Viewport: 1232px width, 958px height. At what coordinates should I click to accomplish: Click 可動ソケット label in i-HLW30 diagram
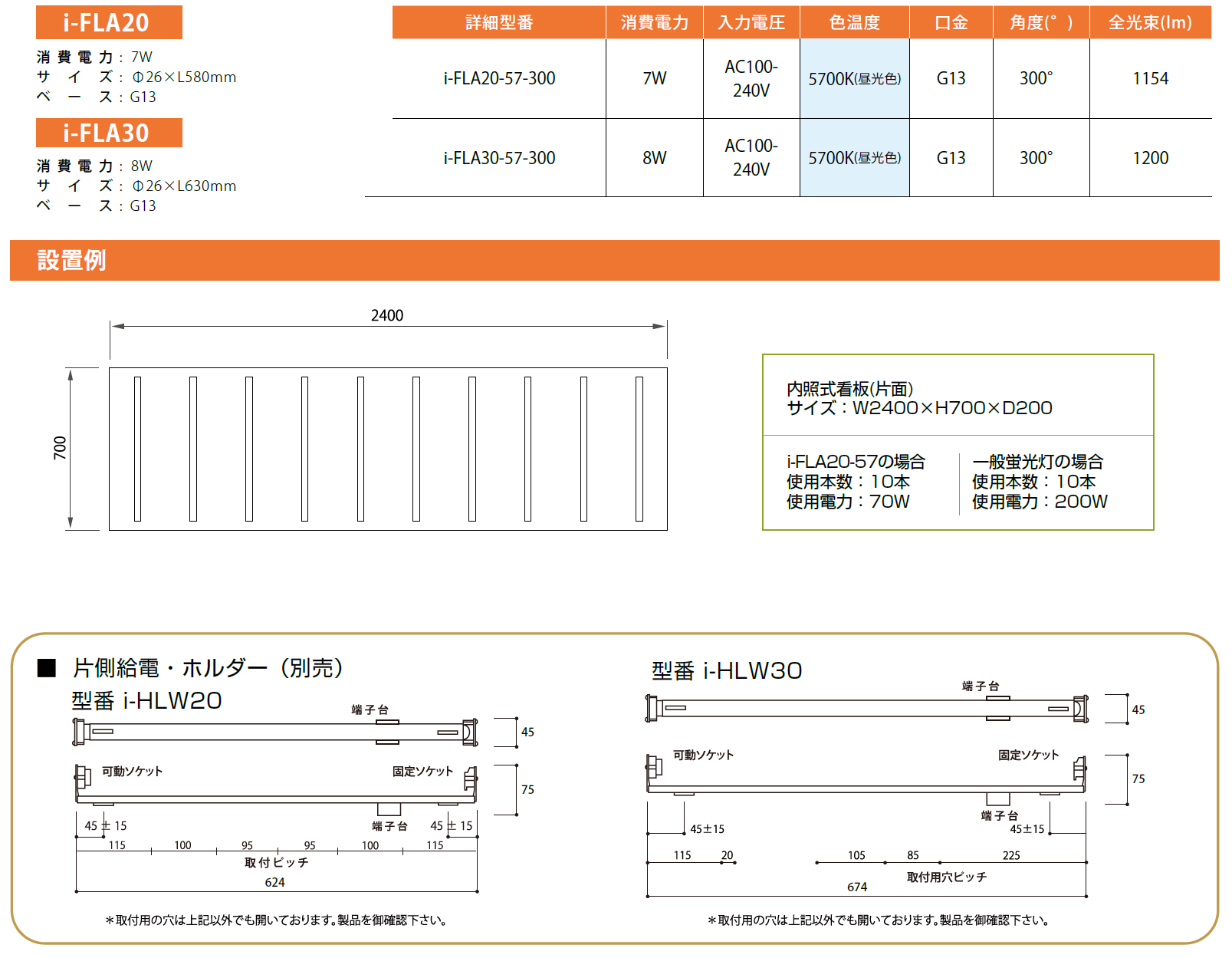(704, 755)
